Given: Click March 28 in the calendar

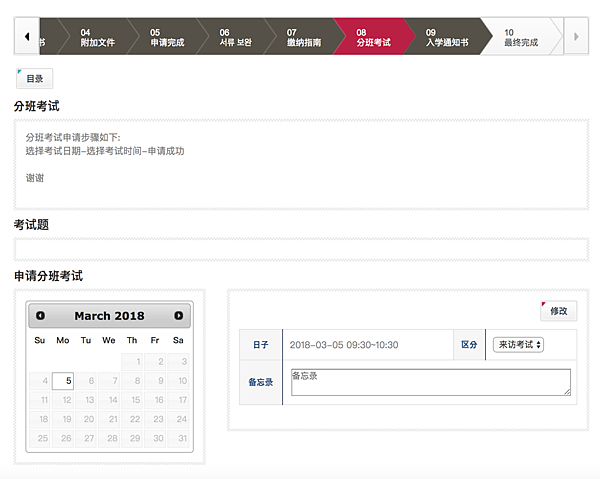Looking at the screenshot, I should [x=109, y=438].
